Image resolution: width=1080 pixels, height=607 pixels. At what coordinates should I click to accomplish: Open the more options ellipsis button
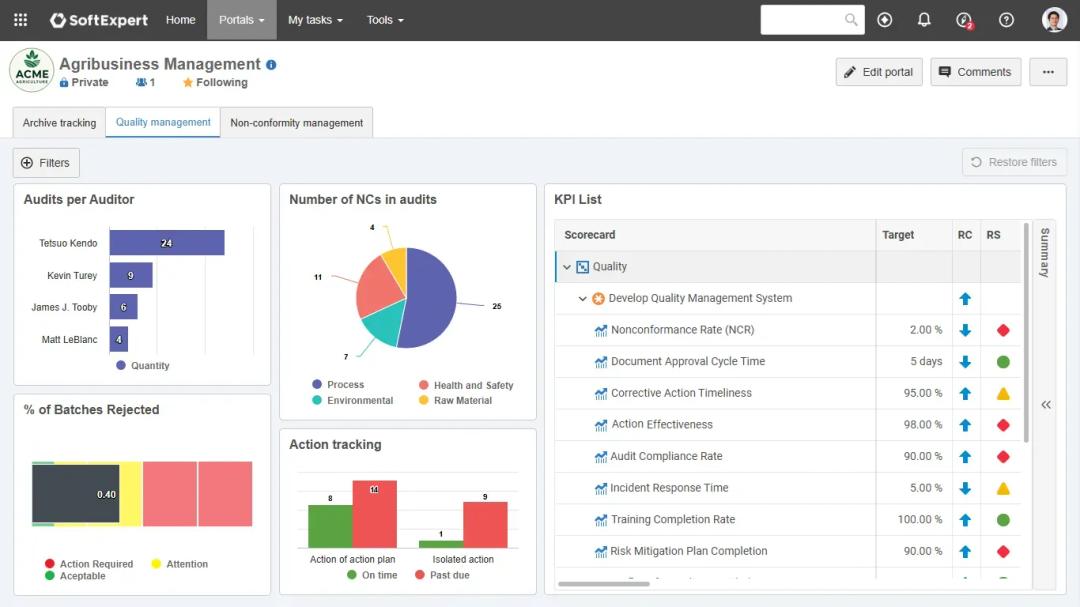click(1048, 72)
